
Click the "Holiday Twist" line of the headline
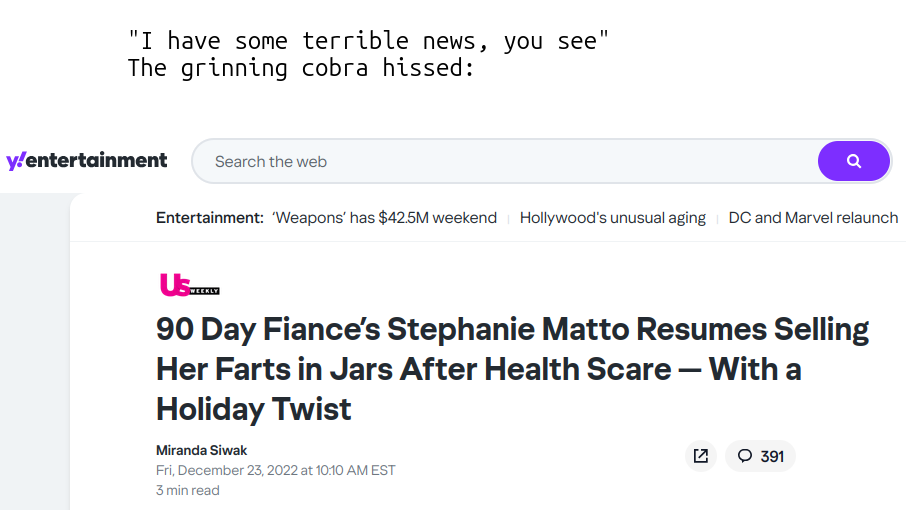[254, 409]
